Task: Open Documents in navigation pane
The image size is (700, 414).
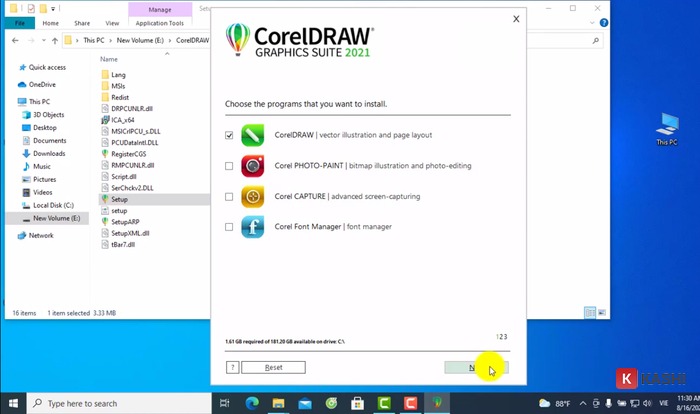Action: click(x=50, y=140)
